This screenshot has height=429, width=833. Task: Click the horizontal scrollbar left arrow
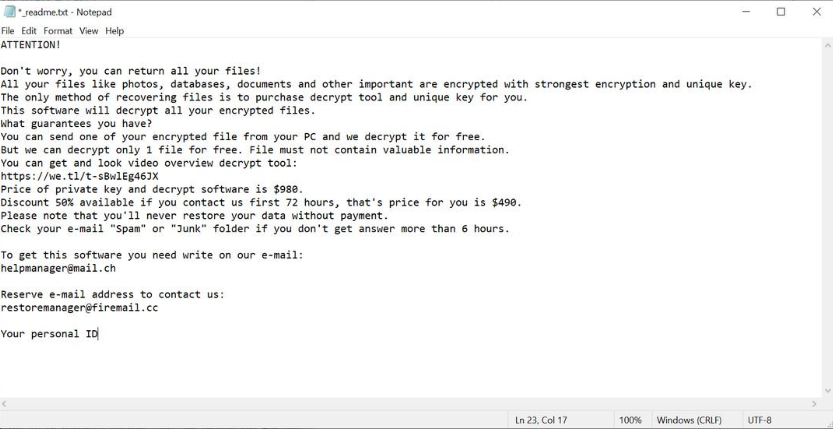(x=5, y=404)
